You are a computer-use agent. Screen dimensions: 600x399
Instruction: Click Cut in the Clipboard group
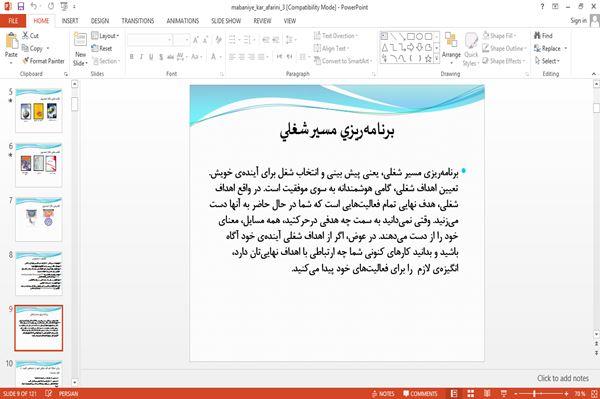point(30,36)
